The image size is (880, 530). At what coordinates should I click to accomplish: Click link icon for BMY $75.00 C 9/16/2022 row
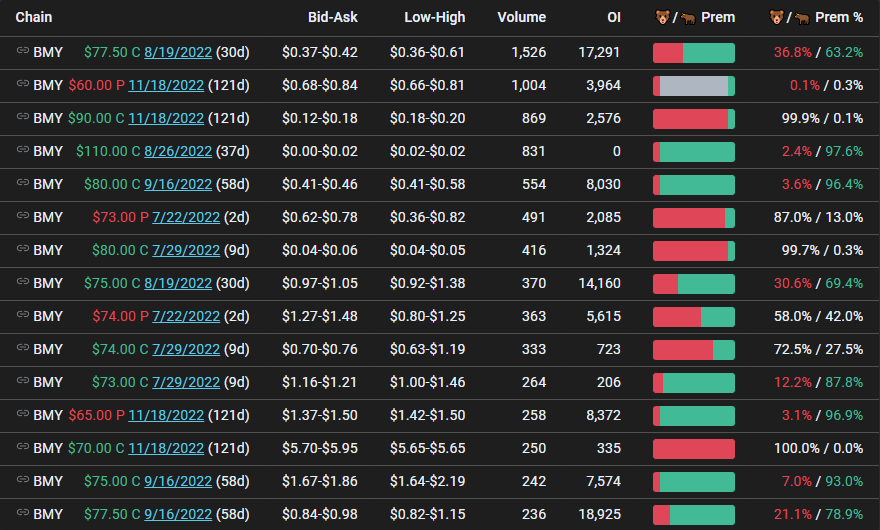coord(22,479)
